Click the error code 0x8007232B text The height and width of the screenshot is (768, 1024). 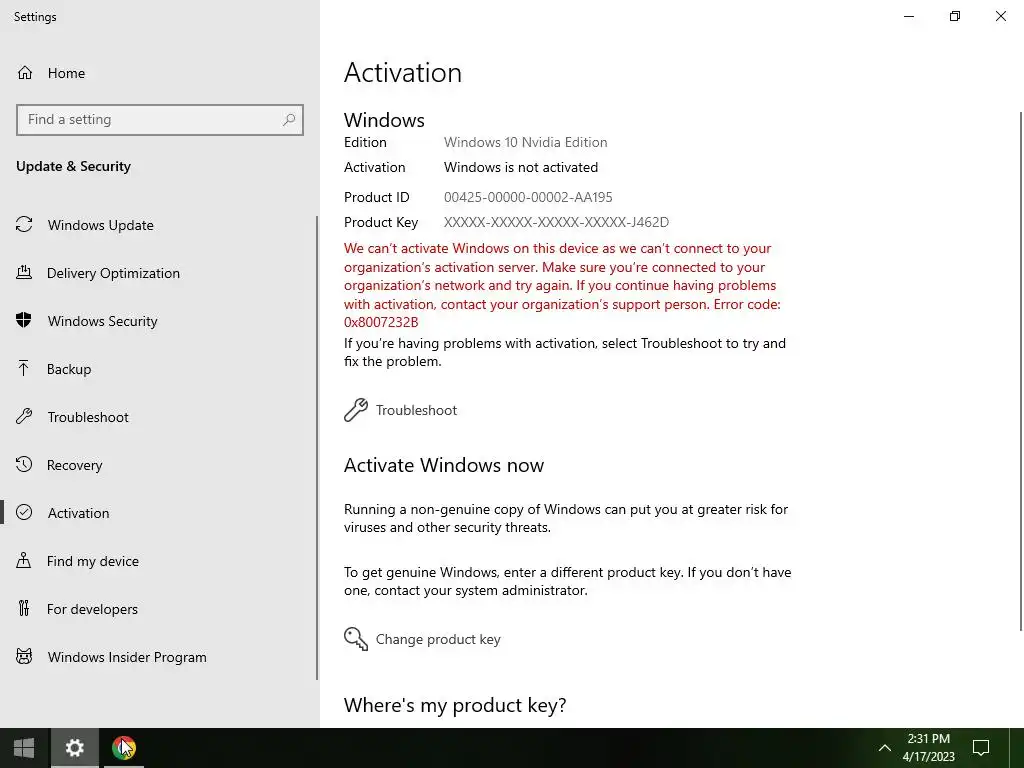coord(381,322)
